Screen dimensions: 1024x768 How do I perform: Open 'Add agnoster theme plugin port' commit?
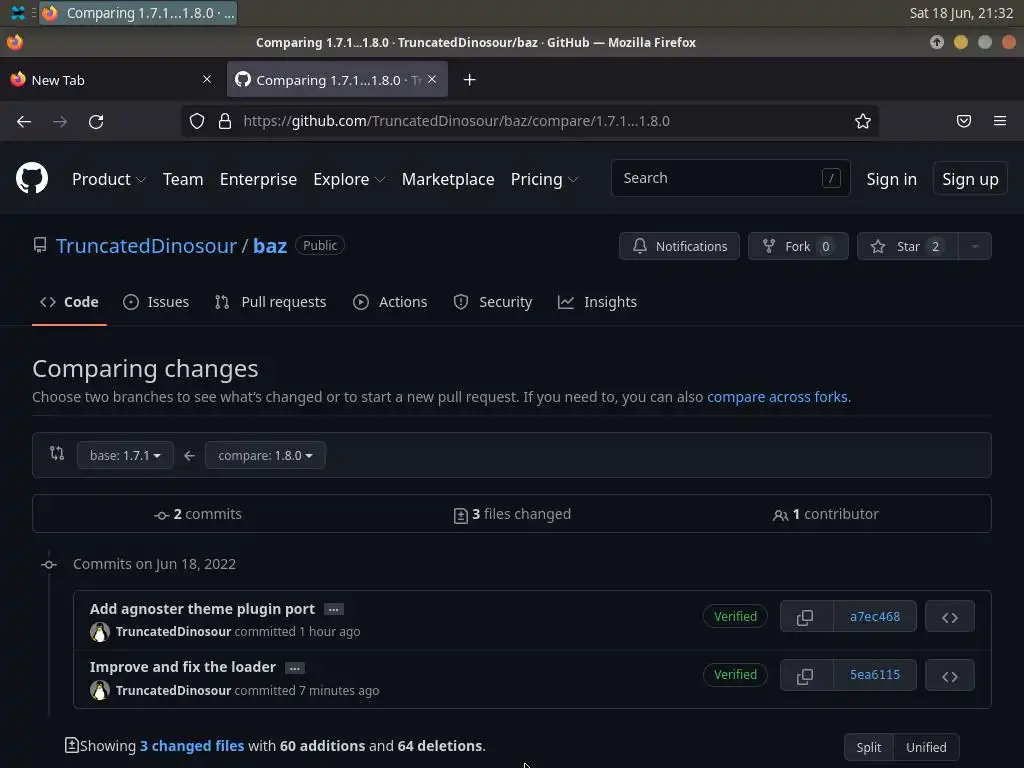[202, 609]
